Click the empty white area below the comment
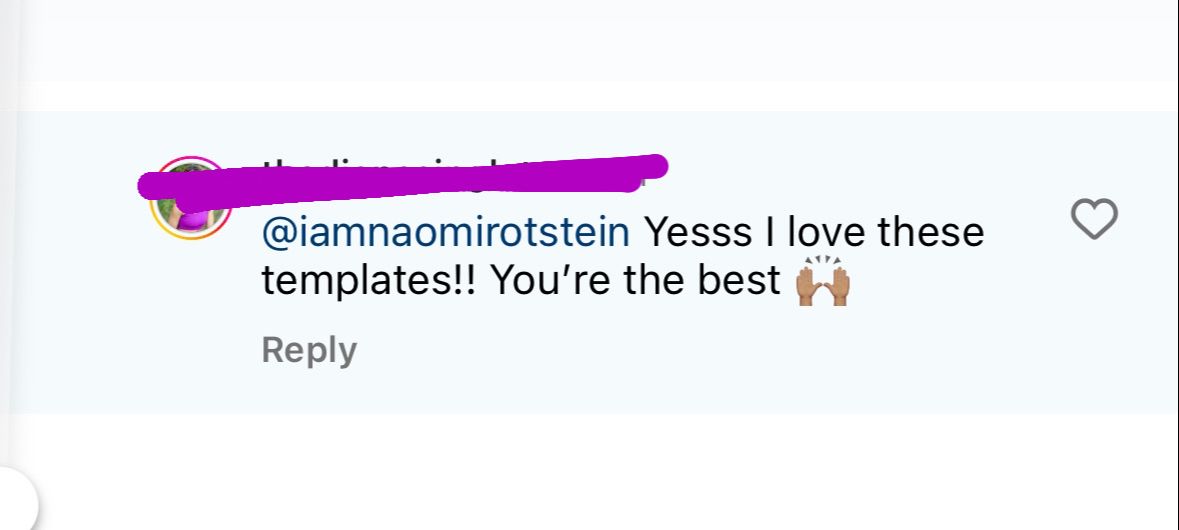This screenshot has height=530, width=1179. coord(600,470)
